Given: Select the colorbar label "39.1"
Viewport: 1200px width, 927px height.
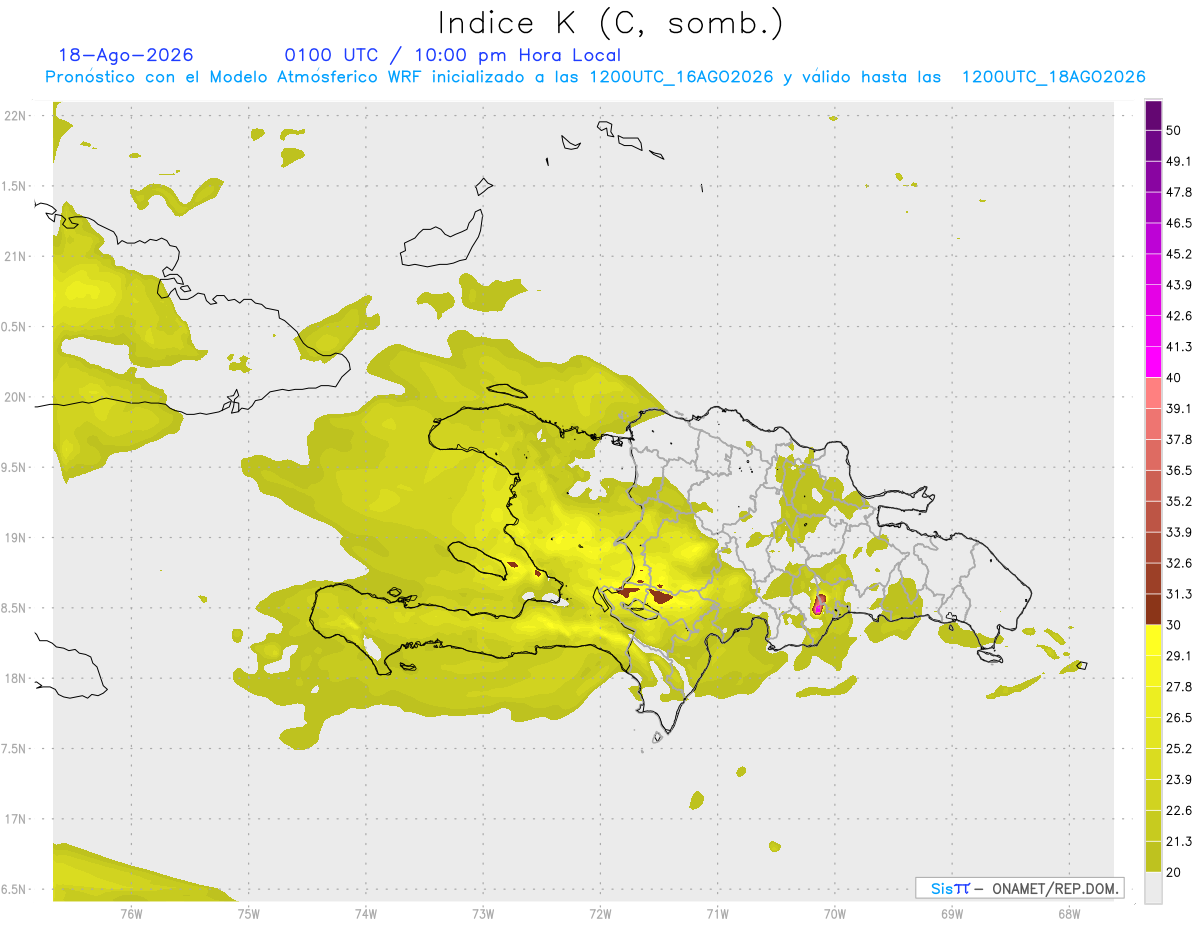Looking at the screenshot, I should point(1179,408).
